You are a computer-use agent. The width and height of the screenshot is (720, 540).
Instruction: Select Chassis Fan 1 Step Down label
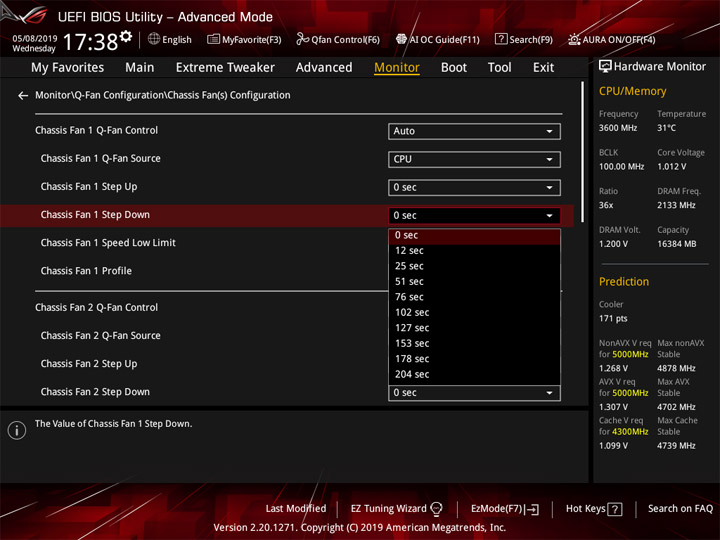[95, 215]
